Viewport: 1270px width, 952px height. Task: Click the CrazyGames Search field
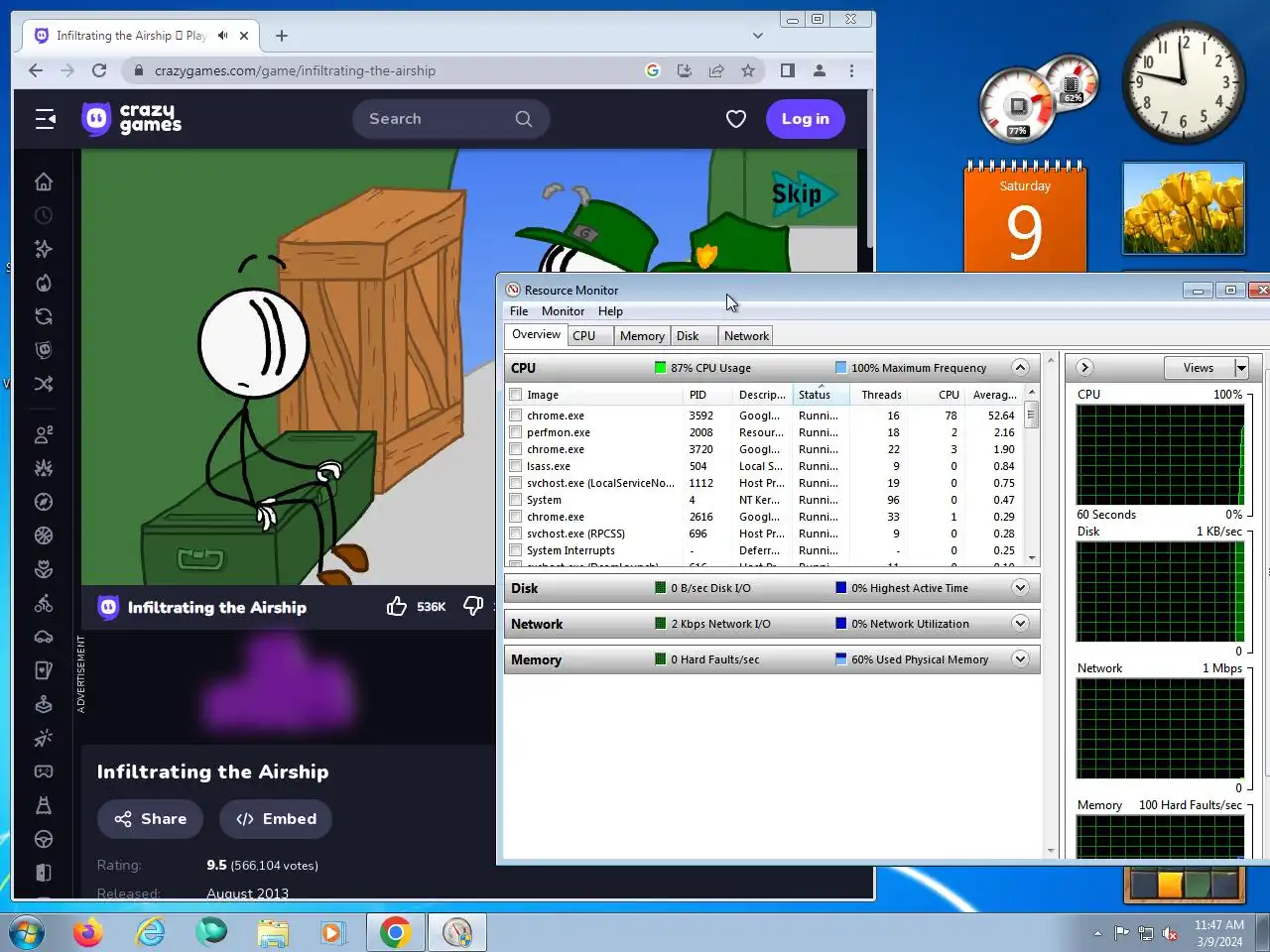click(x=450, y=119)
